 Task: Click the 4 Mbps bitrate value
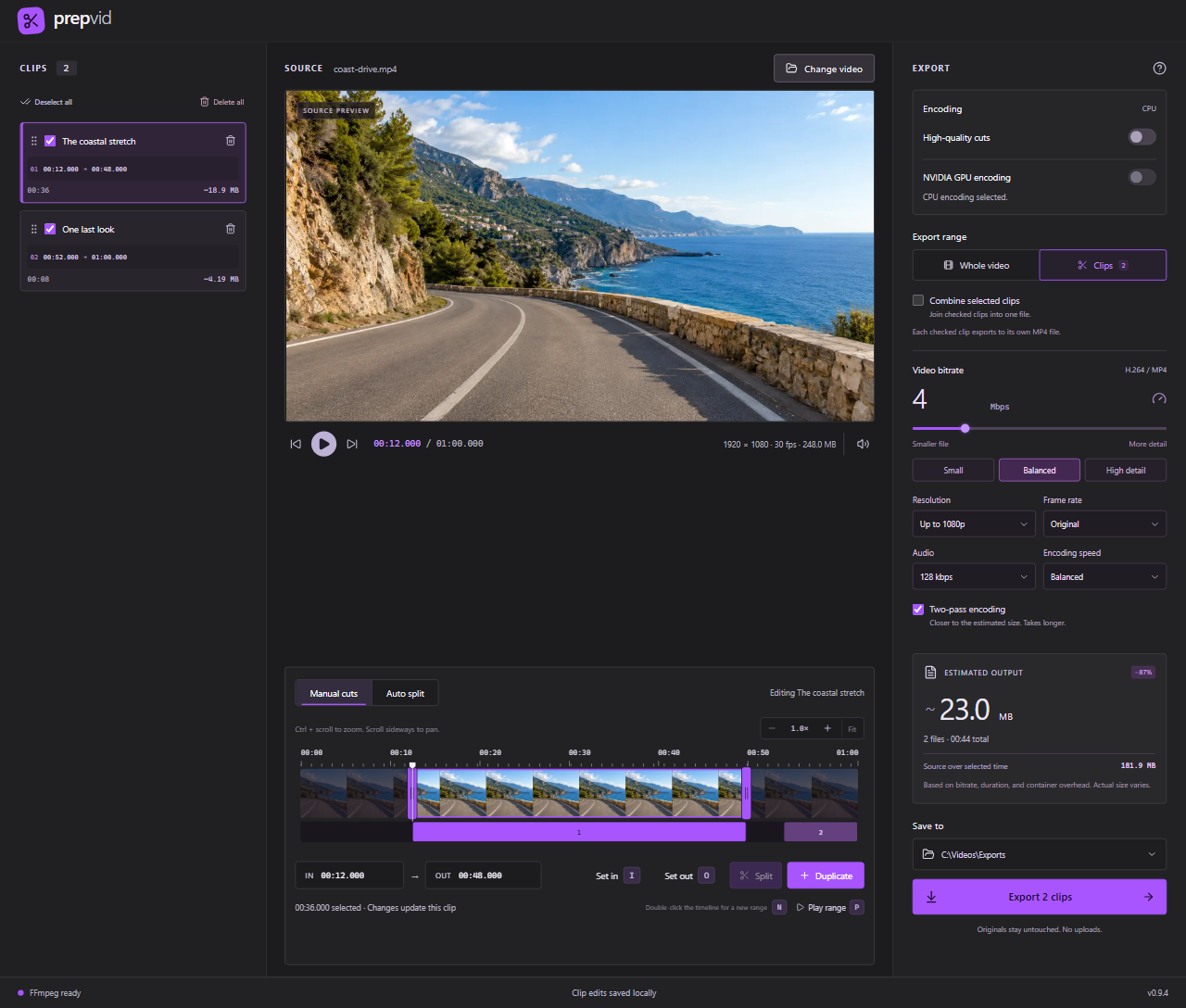pos(919,399)
